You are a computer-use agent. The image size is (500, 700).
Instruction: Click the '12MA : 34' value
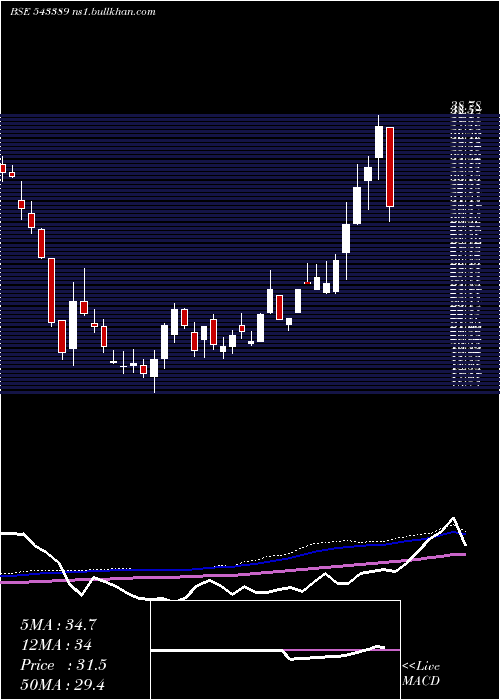56,645
